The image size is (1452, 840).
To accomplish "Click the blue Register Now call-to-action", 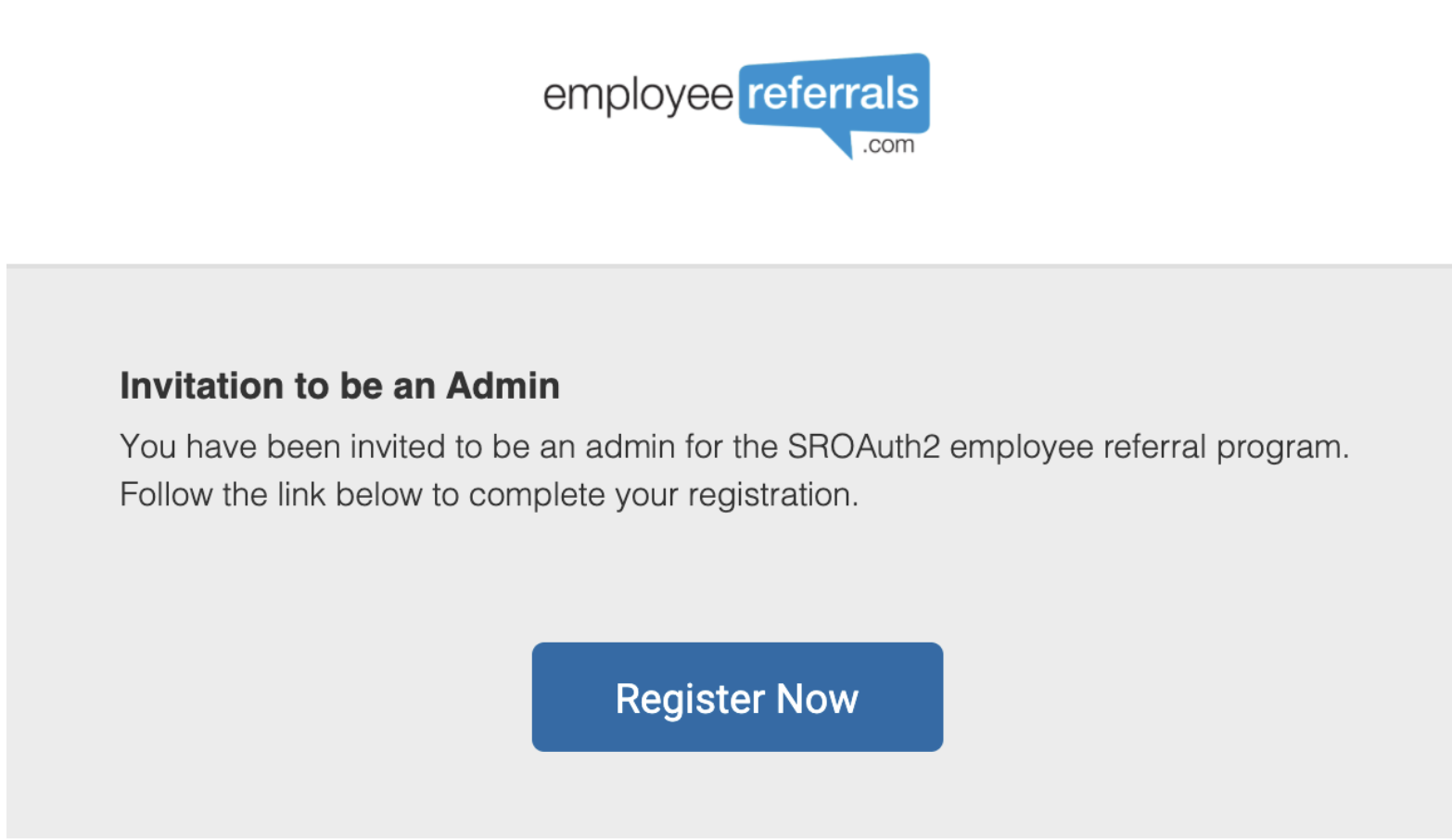I will [x=736, y=696].
